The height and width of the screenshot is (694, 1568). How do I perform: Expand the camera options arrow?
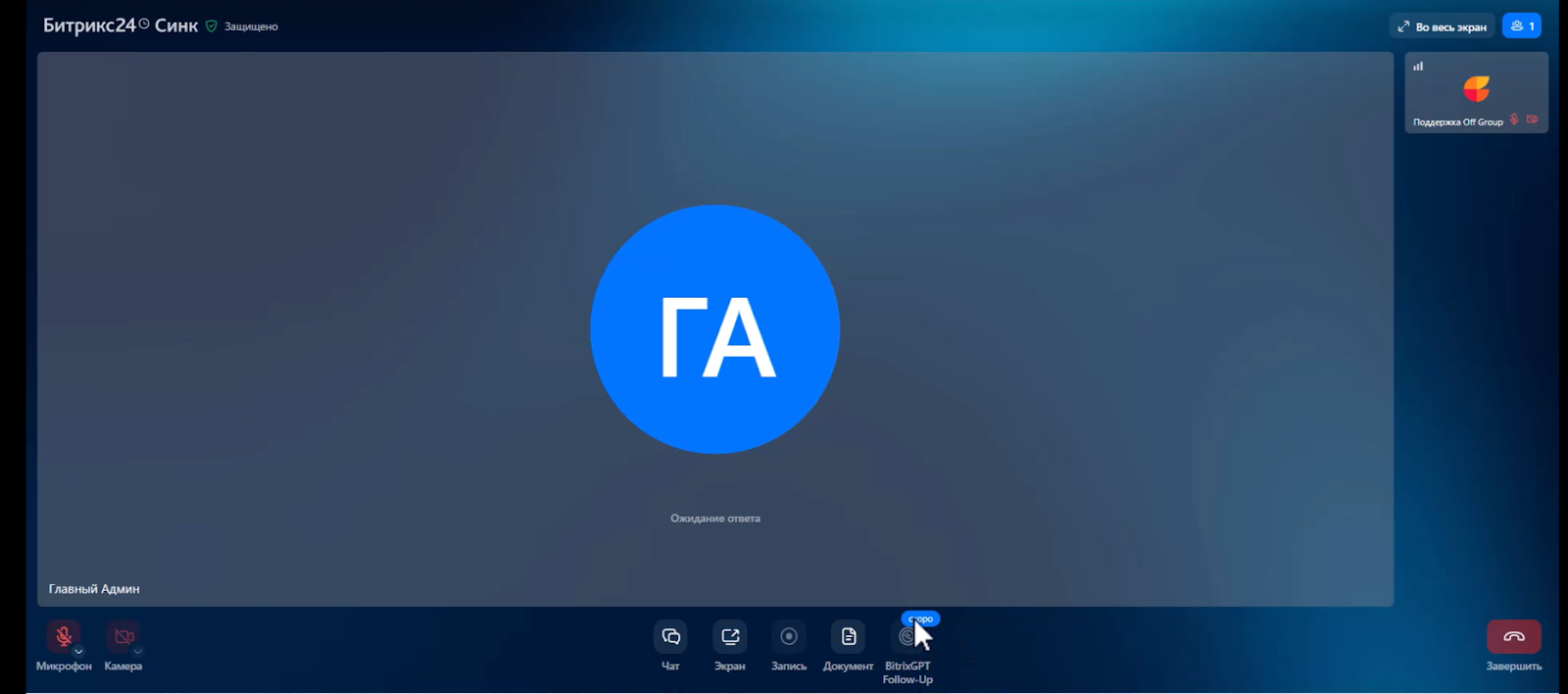pos(138,651)
